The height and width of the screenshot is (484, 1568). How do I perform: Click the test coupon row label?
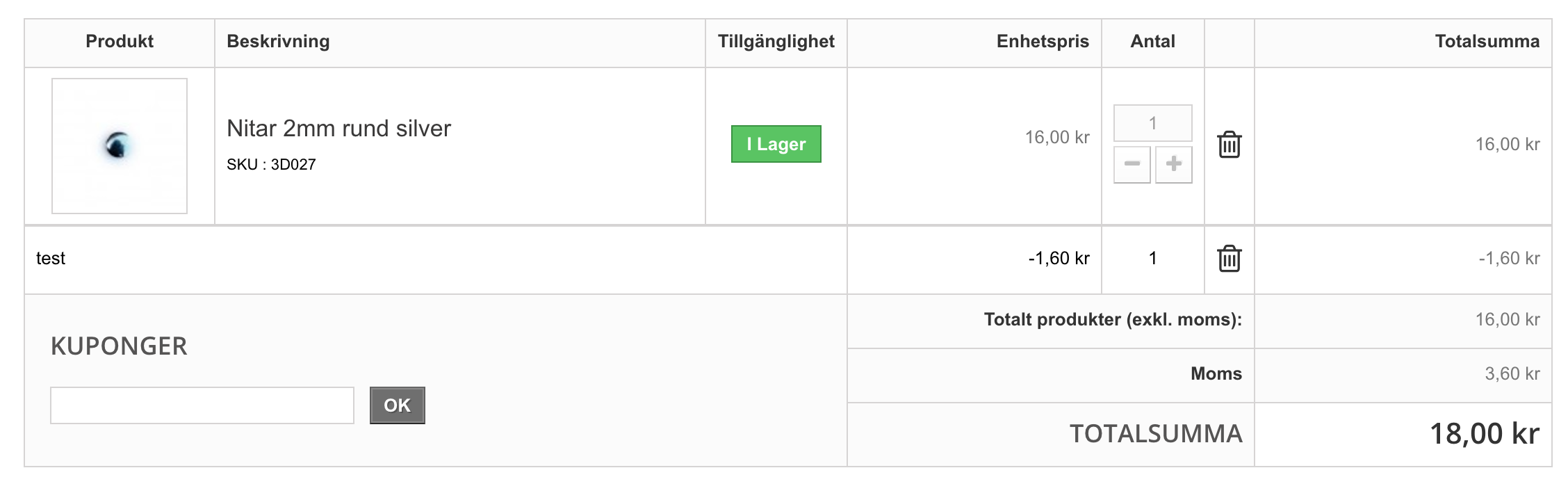point(51,259)
